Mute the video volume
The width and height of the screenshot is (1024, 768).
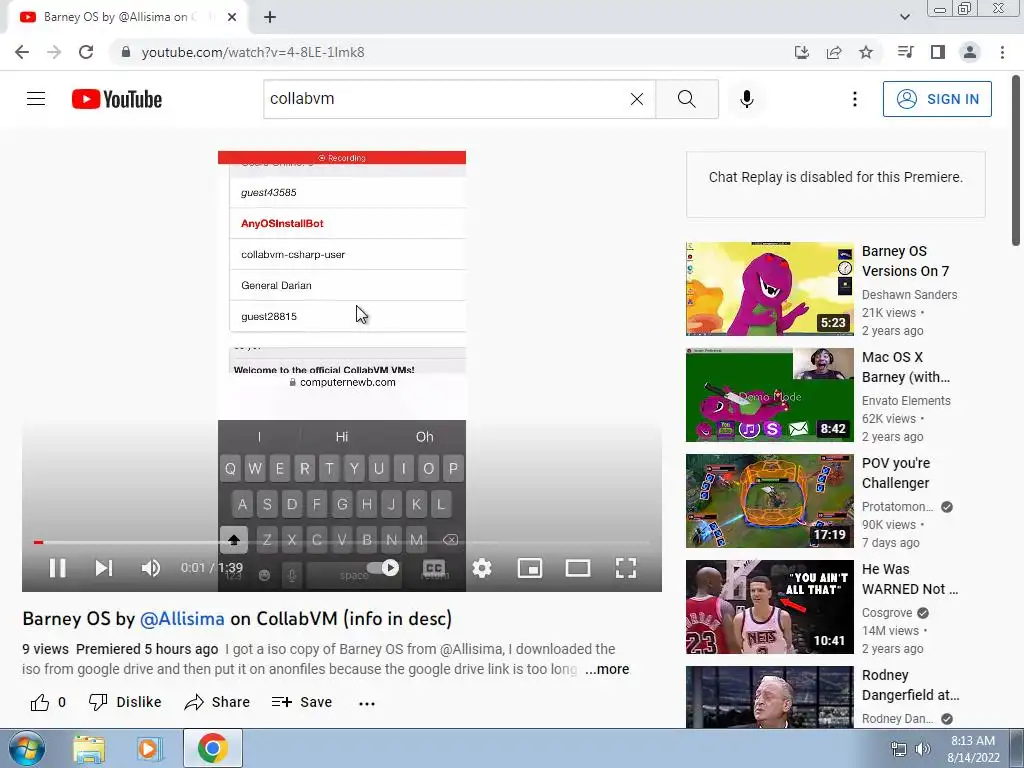click(x=150, y=568)
